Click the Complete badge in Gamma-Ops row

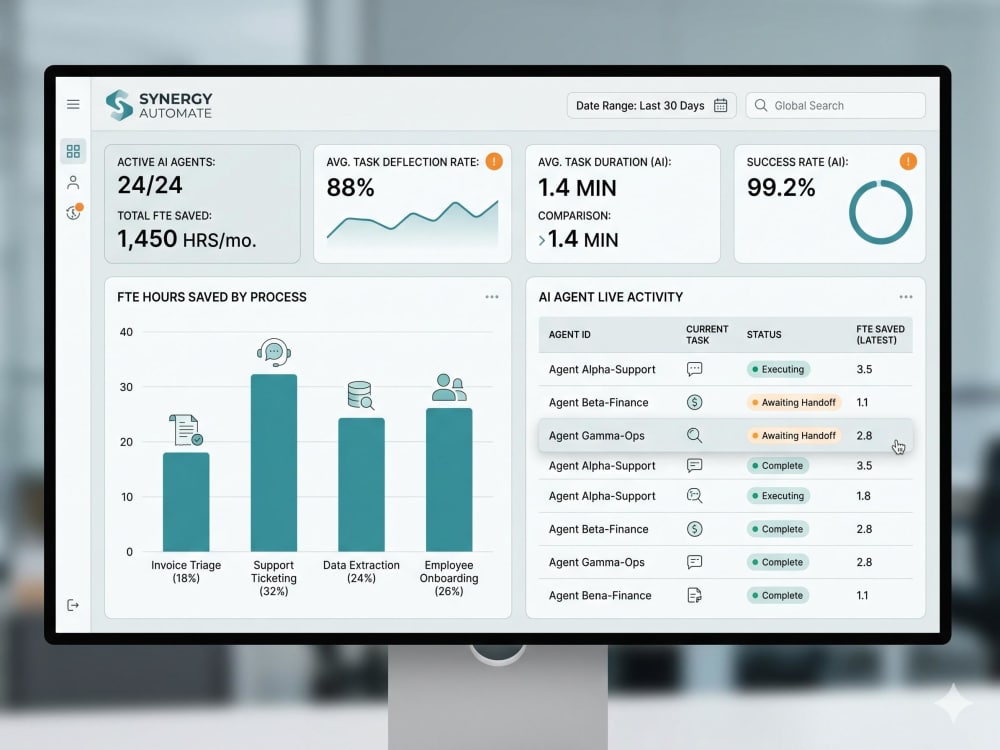777,562
